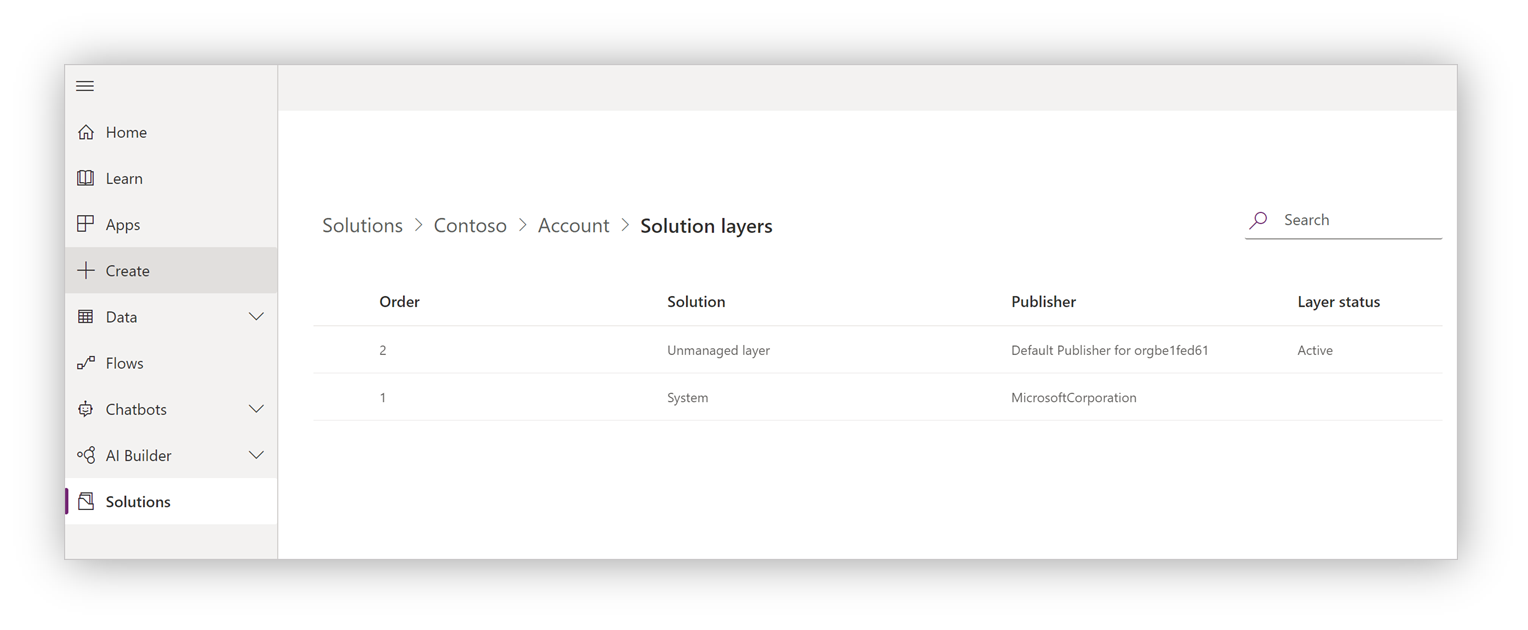
Task: Expand the AI Builder section chevron
Action: tap(256, 455)
